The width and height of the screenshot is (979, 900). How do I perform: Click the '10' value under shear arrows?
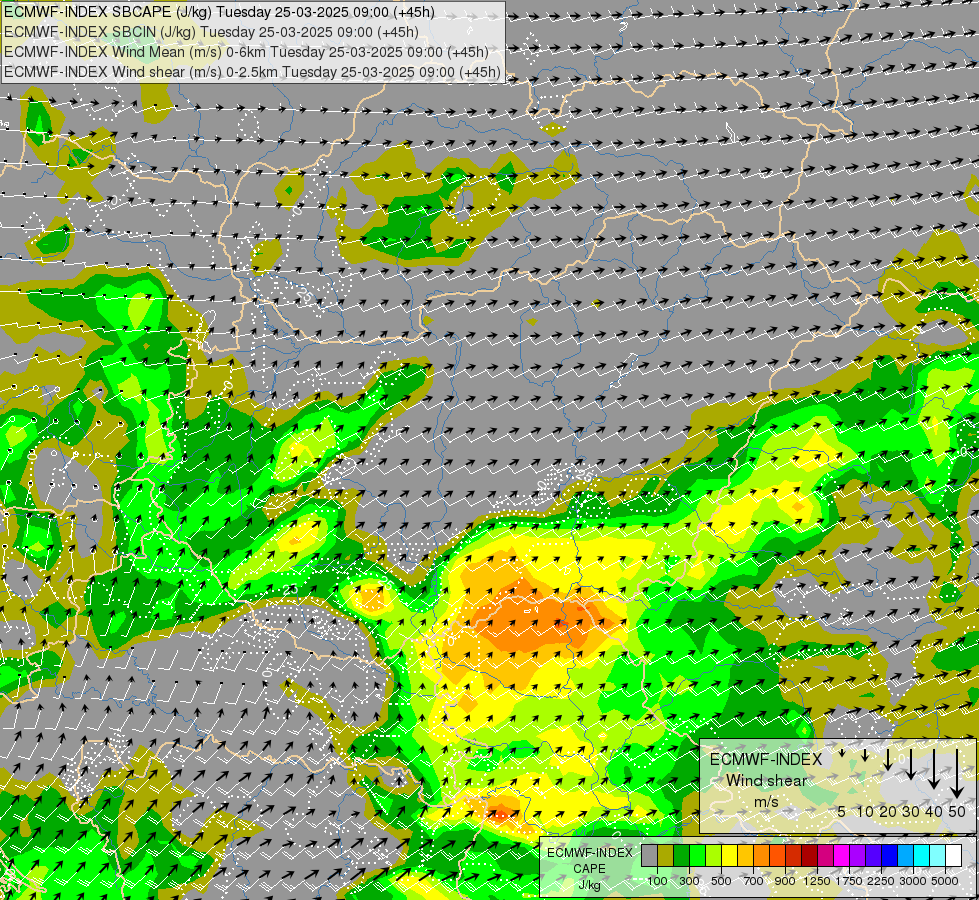[865, 811]
